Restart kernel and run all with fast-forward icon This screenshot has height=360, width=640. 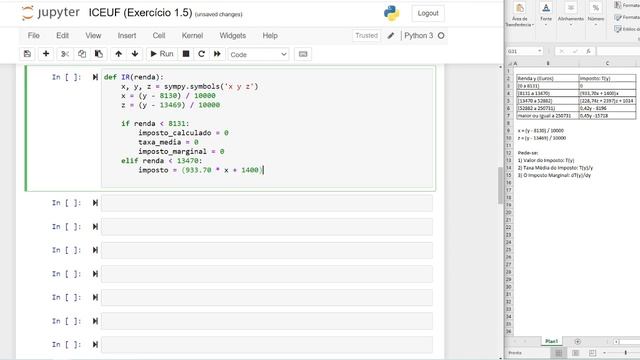point(217,54)
